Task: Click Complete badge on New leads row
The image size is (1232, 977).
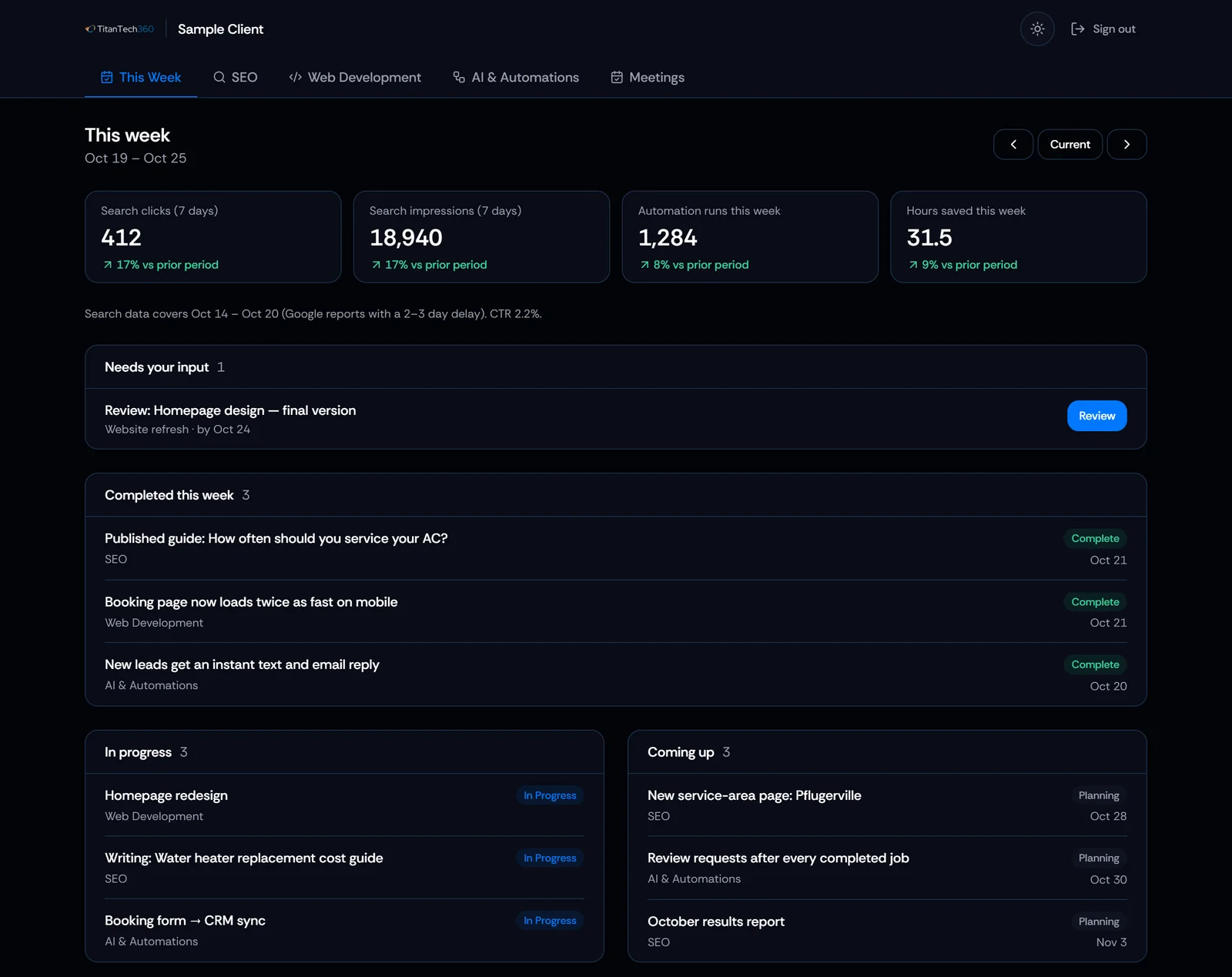Action: click(x=1095, y=664)
